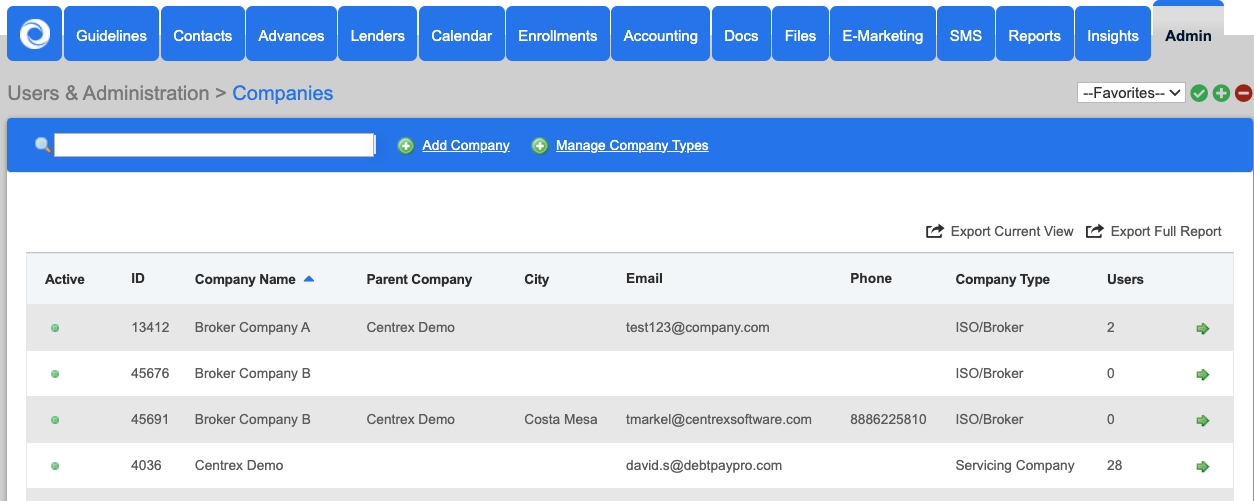Click the Centrex swirl logo home icon
The height and width of the screenshot is (501, 1254).
[x=35, y=34]
